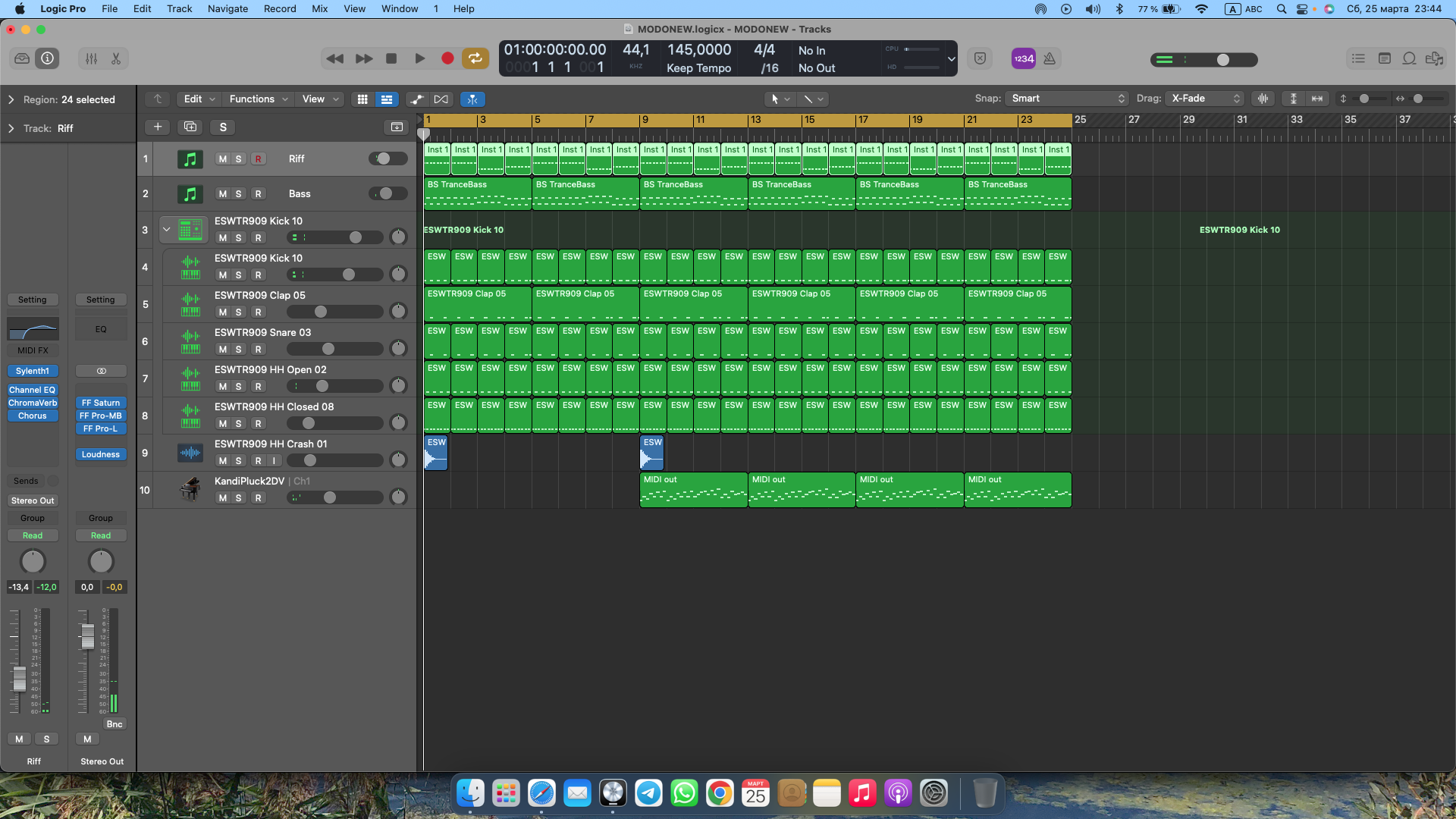This screenshot has width=1456, height=819.
Task: Expand the Region inspector disclosure triangle
Action: [x=11, y=99]
